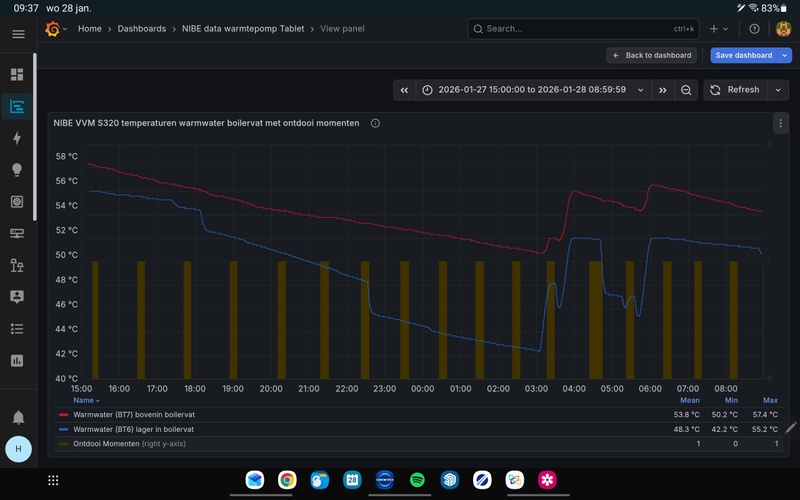
Task: Toggle Warmwater (BT7) series in legend
Action: click(x=133, y=414)
